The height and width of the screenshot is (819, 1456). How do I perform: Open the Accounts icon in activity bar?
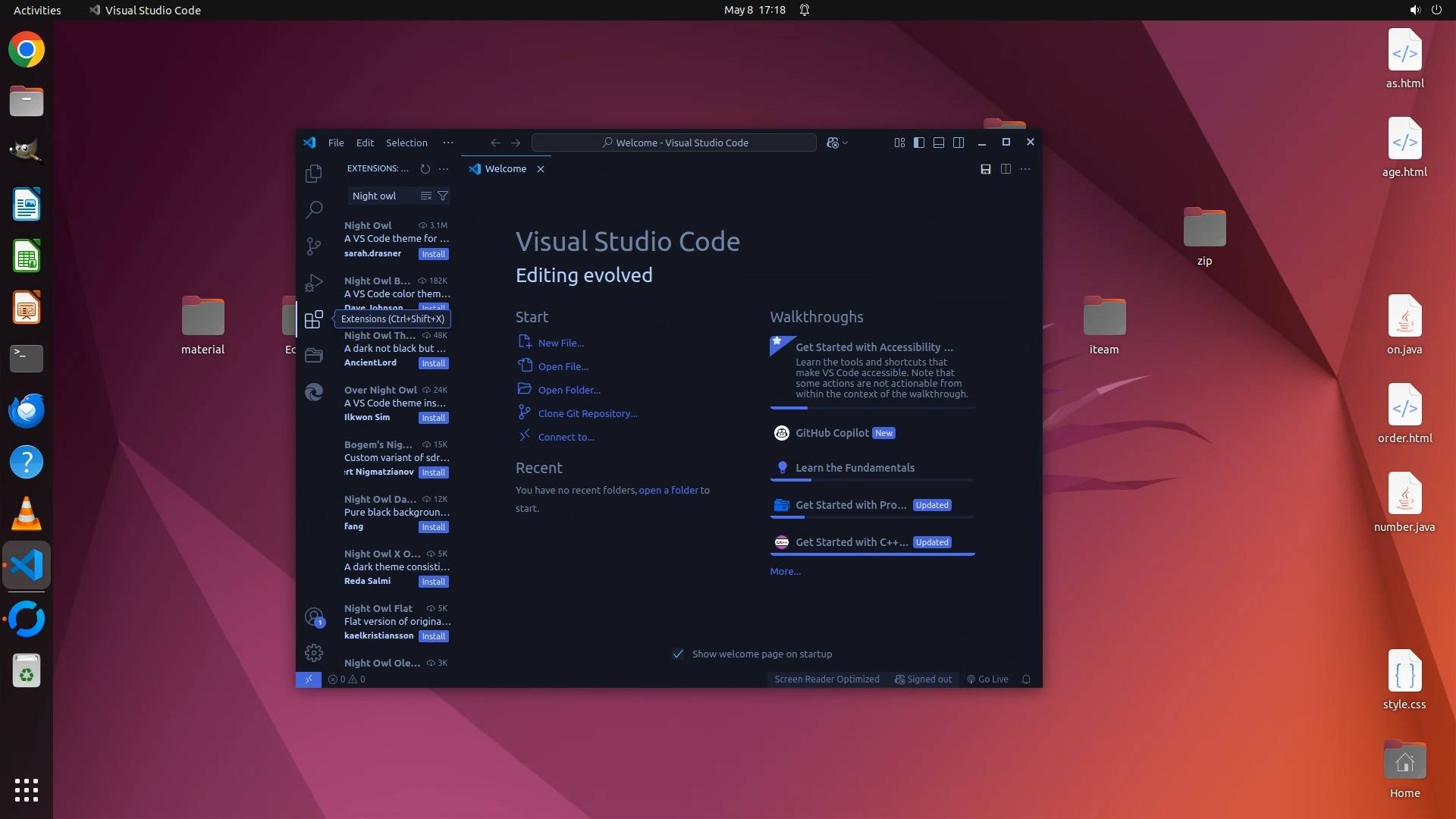(x=313, y=617)
